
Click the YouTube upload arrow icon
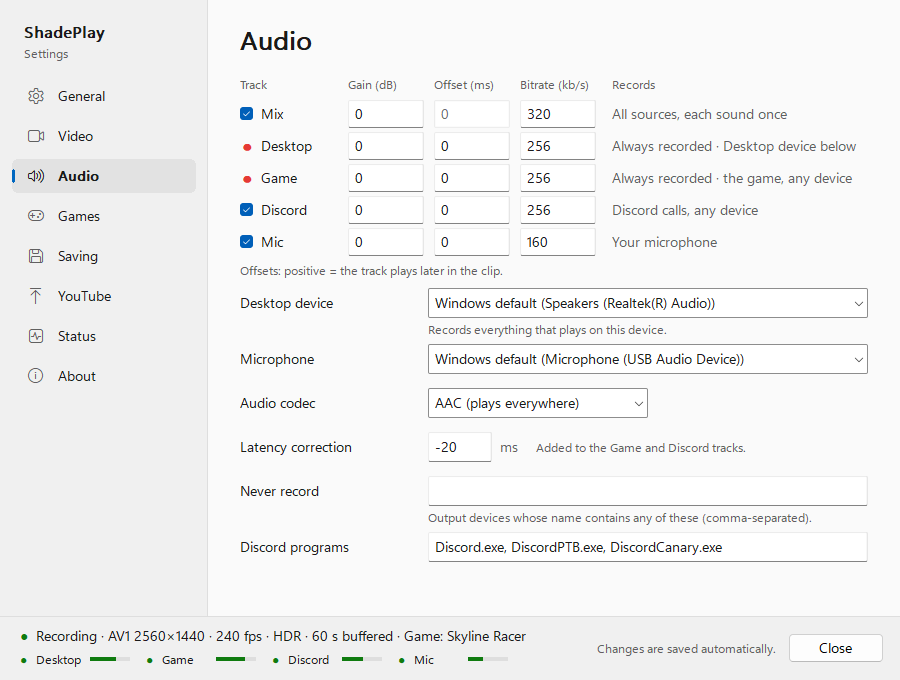[36, 296]
